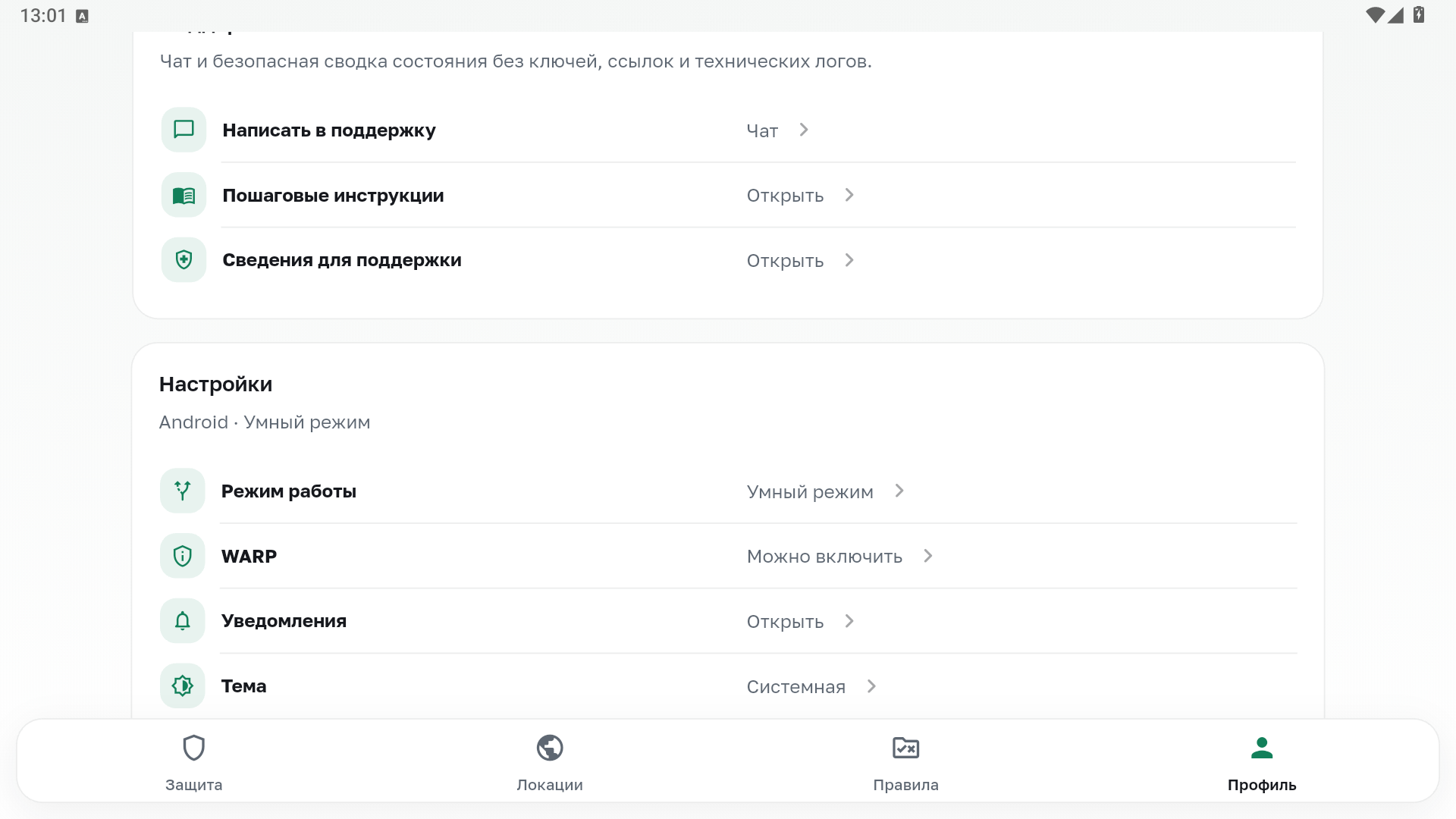Tap the support description text about ключей
Screen dimensions: 1456x819
point(516,61)
